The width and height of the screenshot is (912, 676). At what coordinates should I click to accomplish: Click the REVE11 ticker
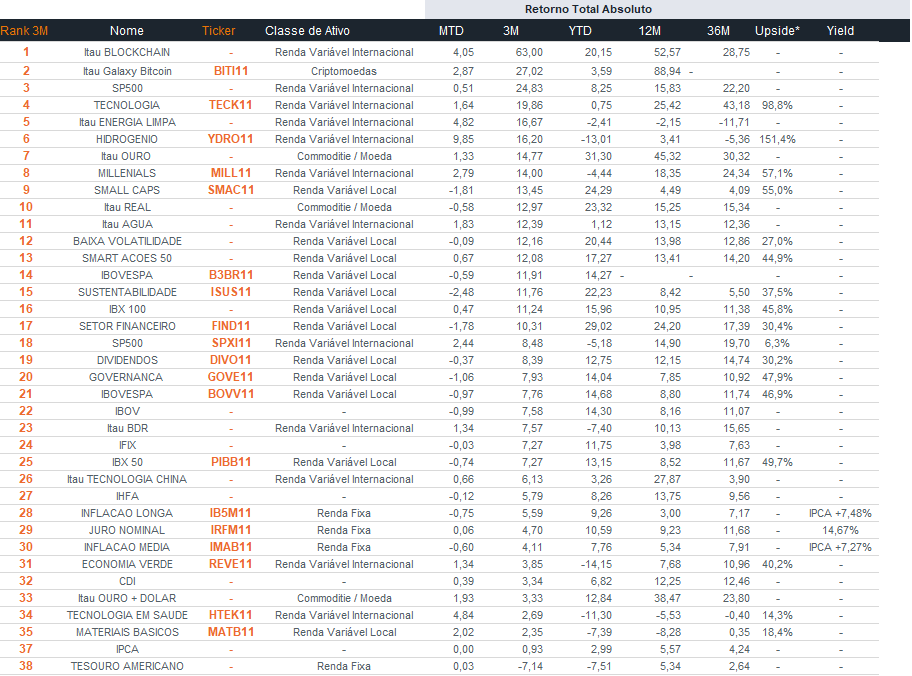tap(231, 564)
